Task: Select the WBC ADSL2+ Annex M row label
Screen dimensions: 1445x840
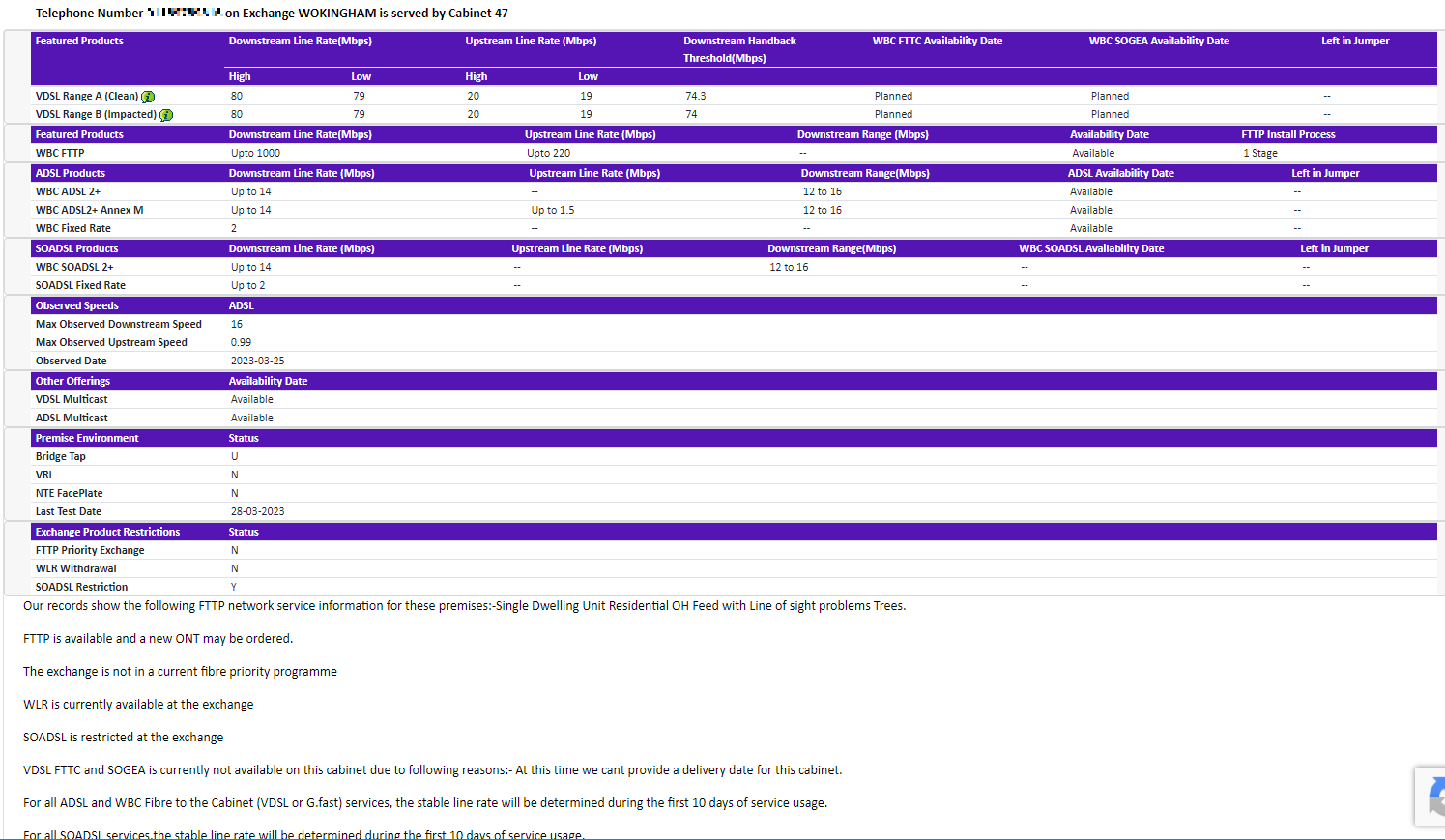Action: (x=89, y=210)
